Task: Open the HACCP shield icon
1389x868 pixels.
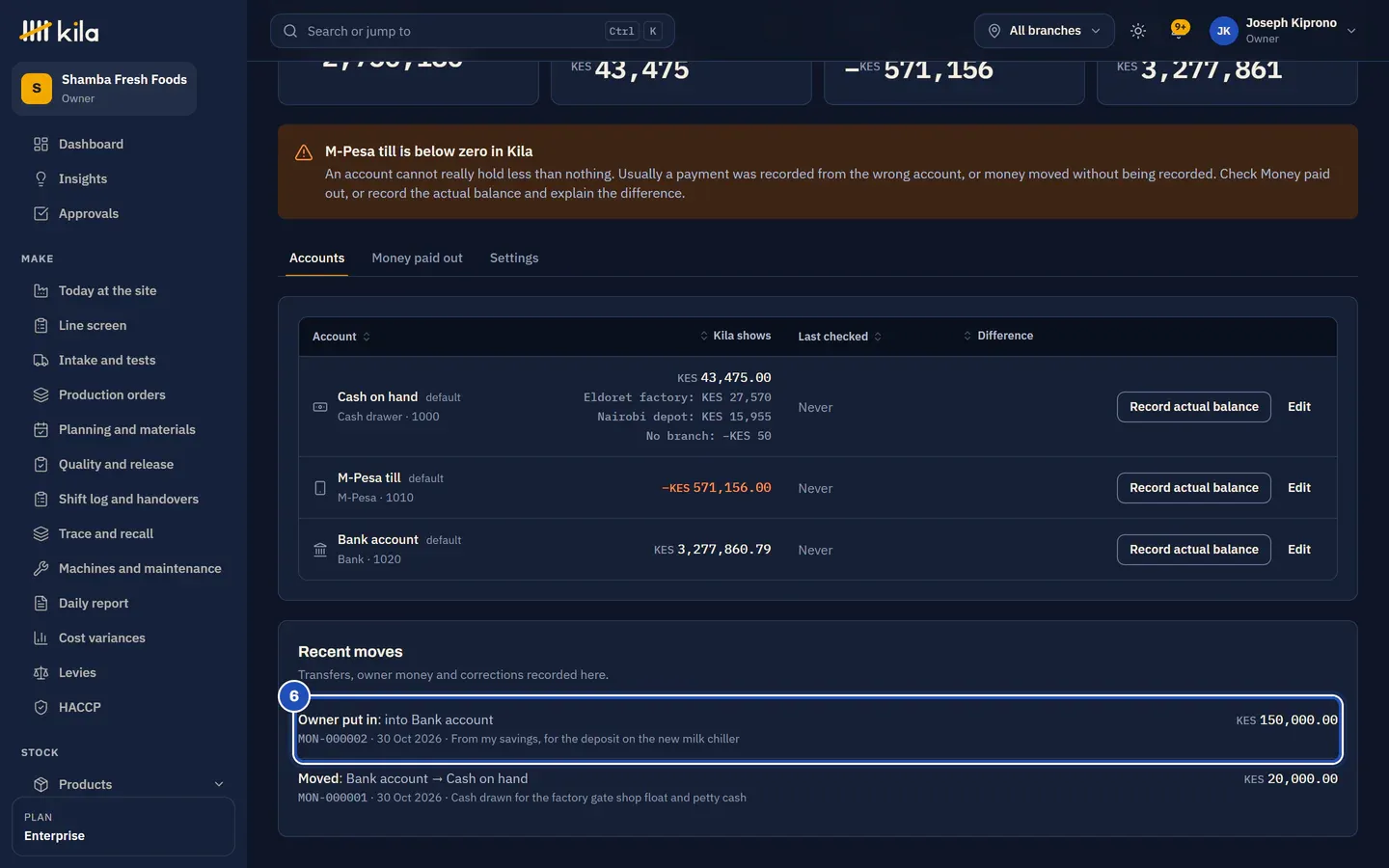Action: tap(41, 708)
